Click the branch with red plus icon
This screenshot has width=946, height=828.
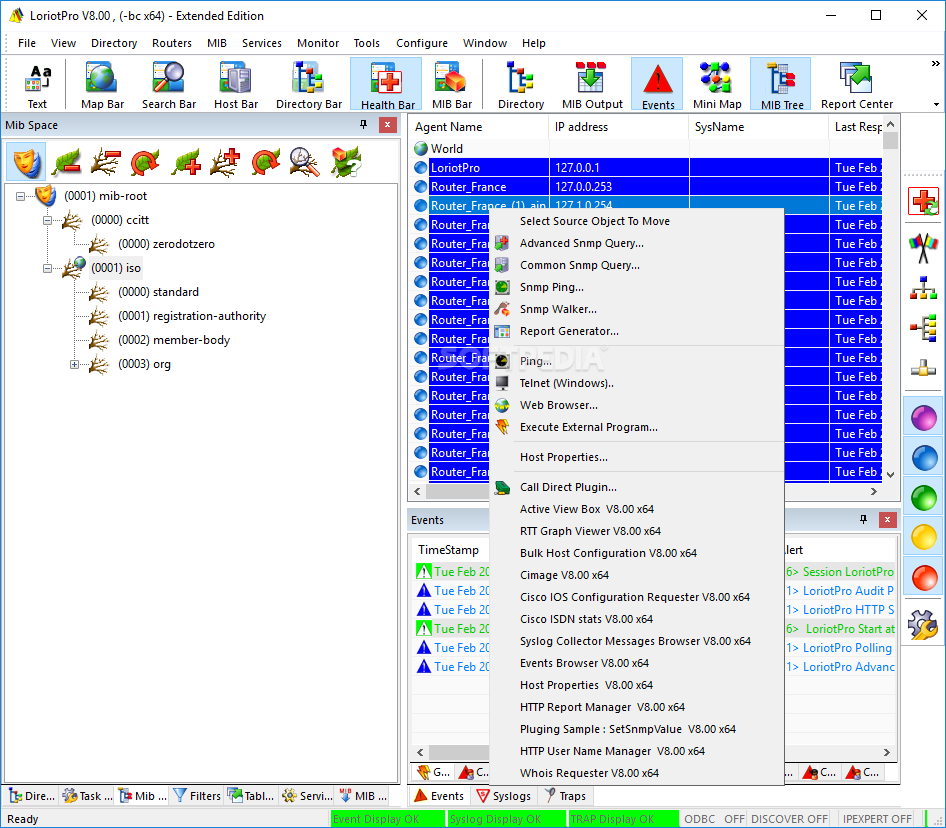[225, 162]
